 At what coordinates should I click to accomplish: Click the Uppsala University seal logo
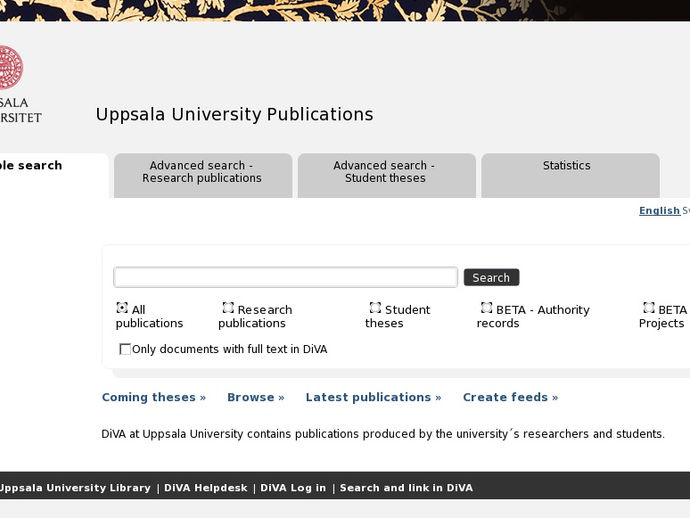pos(11,67)
